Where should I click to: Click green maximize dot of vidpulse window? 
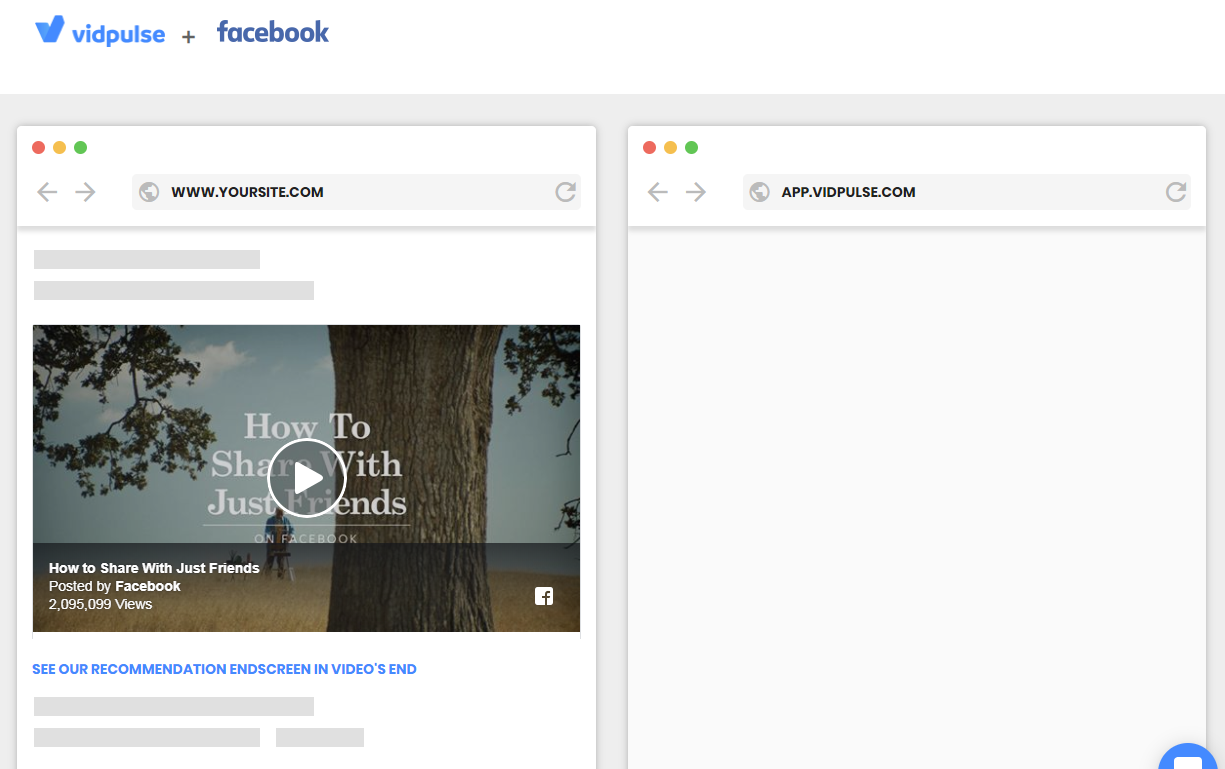click(x=692, y=148)
